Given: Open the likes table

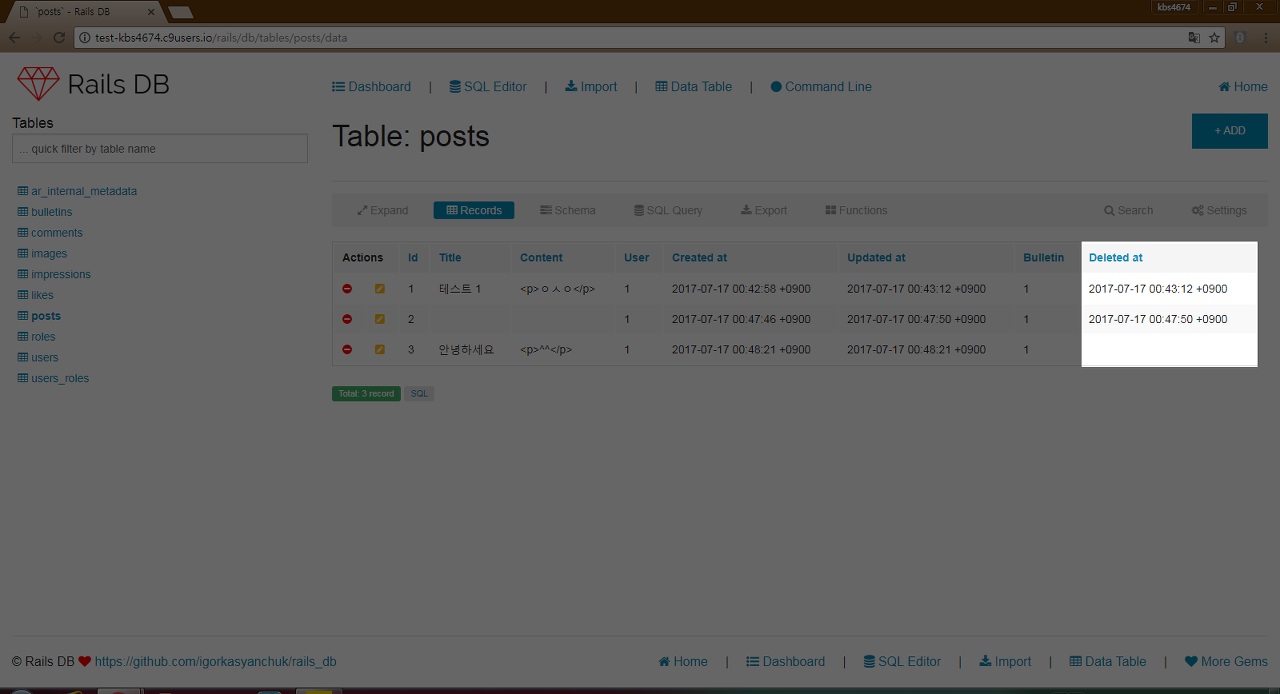Looking at the screenshot, I should coord(36,295).
